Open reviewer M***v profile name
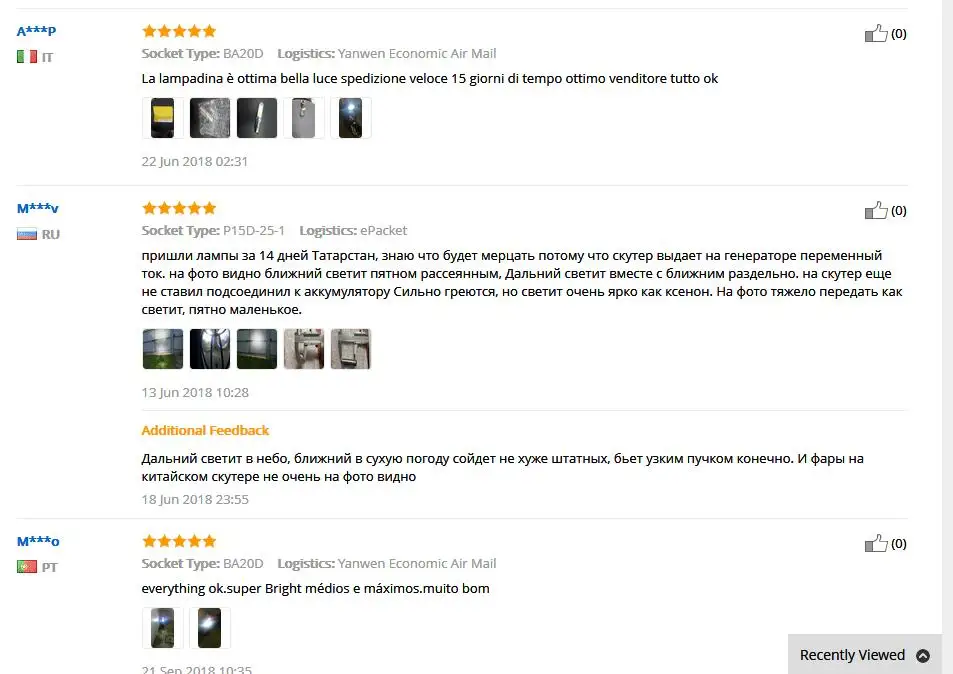The height and width of the screenshot is (674, 953). pos(38,208)
